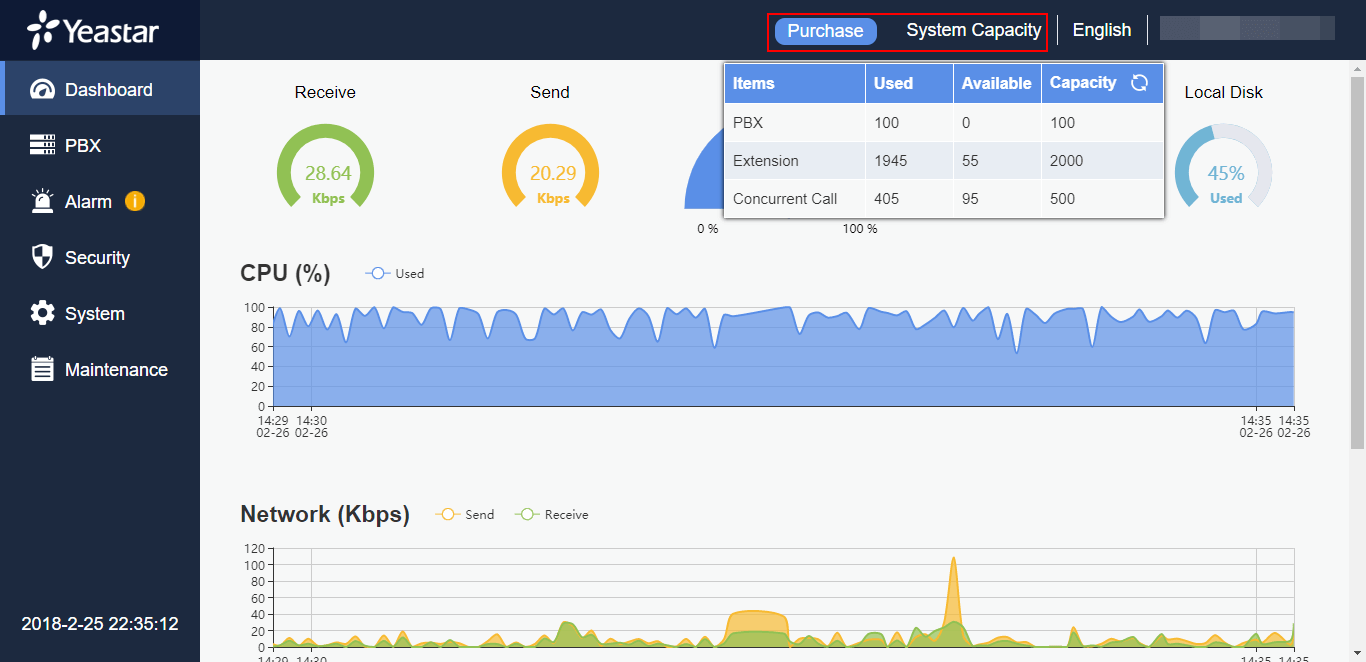This screenshot has width=1366, height=662.
Task: Click the page vertical scrollbar
Action: (x=1357, y=250)
